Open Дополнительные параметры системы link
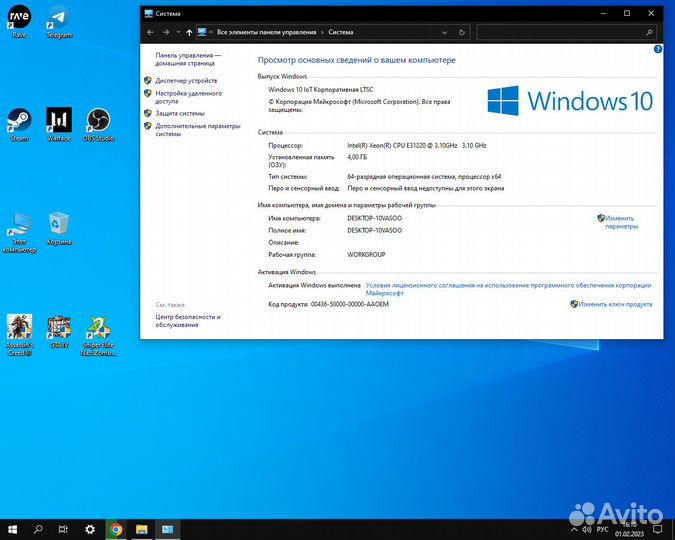Image resolution: width=675 pixels, height=540 pixels. pos(198,130)
